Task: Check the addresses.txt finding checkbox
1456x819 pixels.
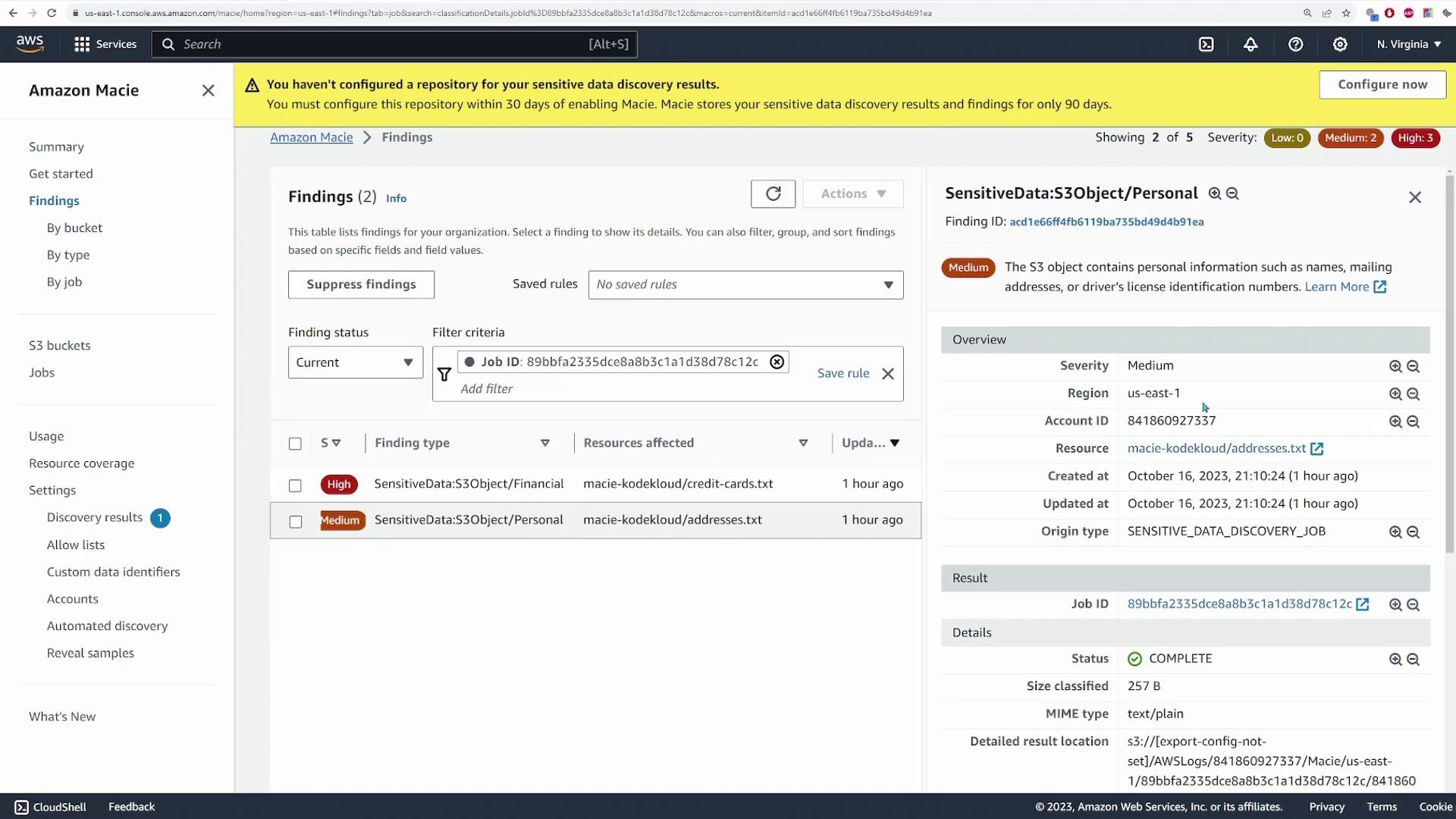Action: point(295,522)
